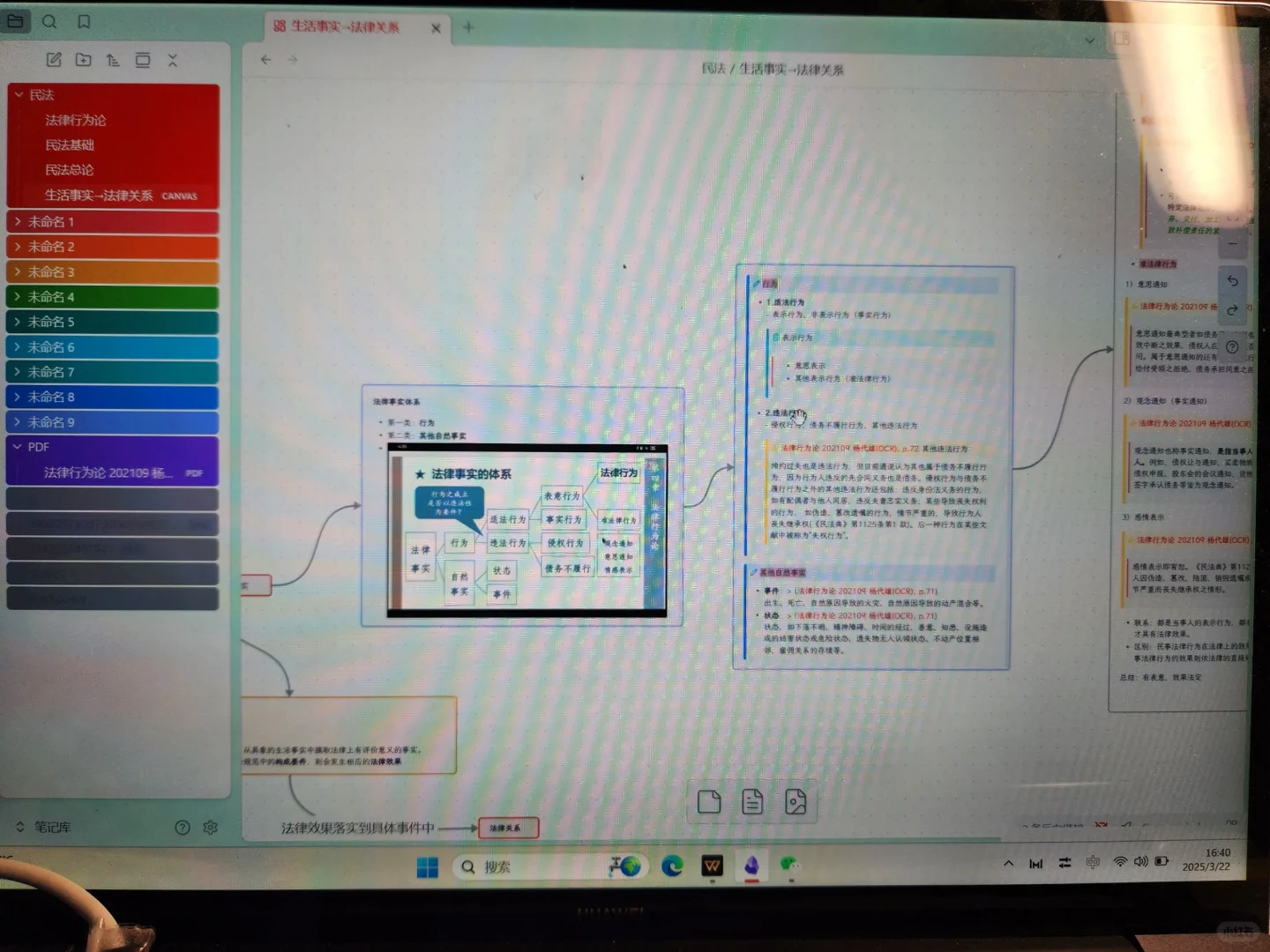Navigate forward in the tab history

pos(293,60)
